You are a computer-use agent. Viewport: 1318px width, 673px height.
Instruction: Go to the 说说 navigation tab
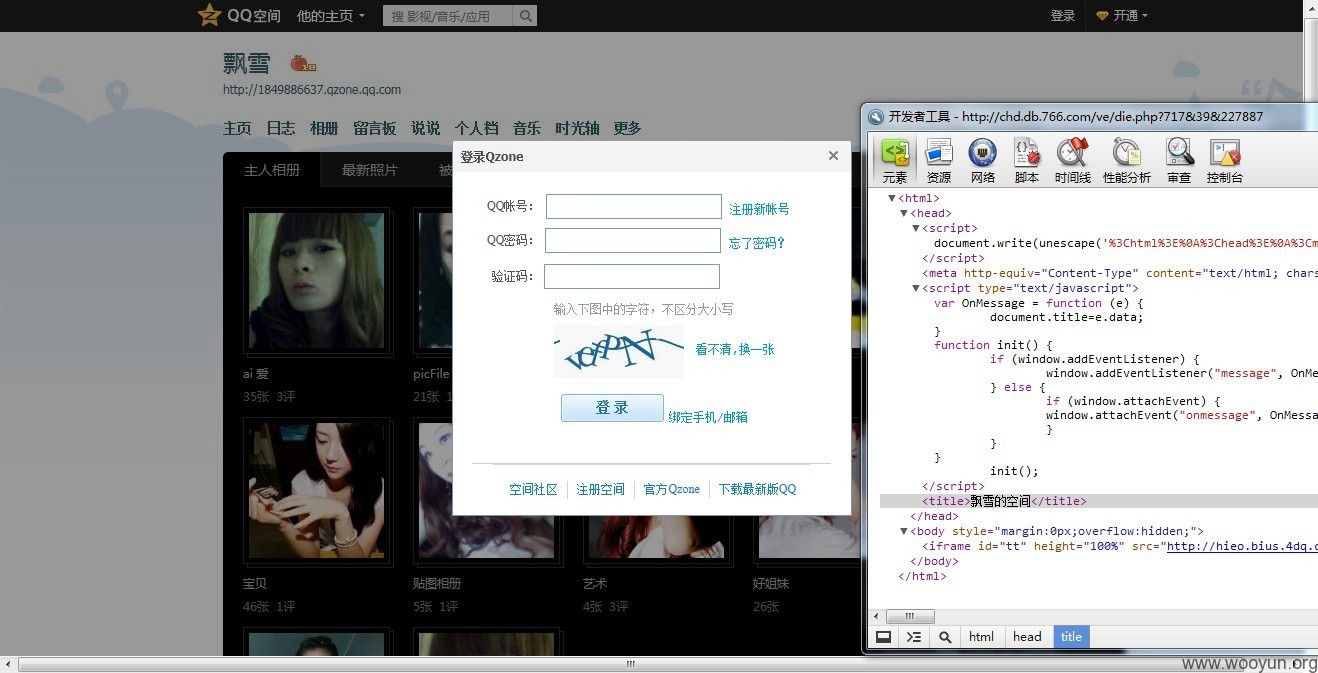425,128
